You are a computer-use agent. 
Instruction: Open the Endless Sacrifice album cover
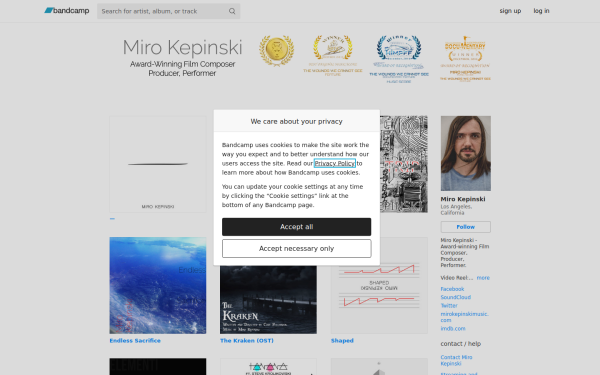(158, 285)
